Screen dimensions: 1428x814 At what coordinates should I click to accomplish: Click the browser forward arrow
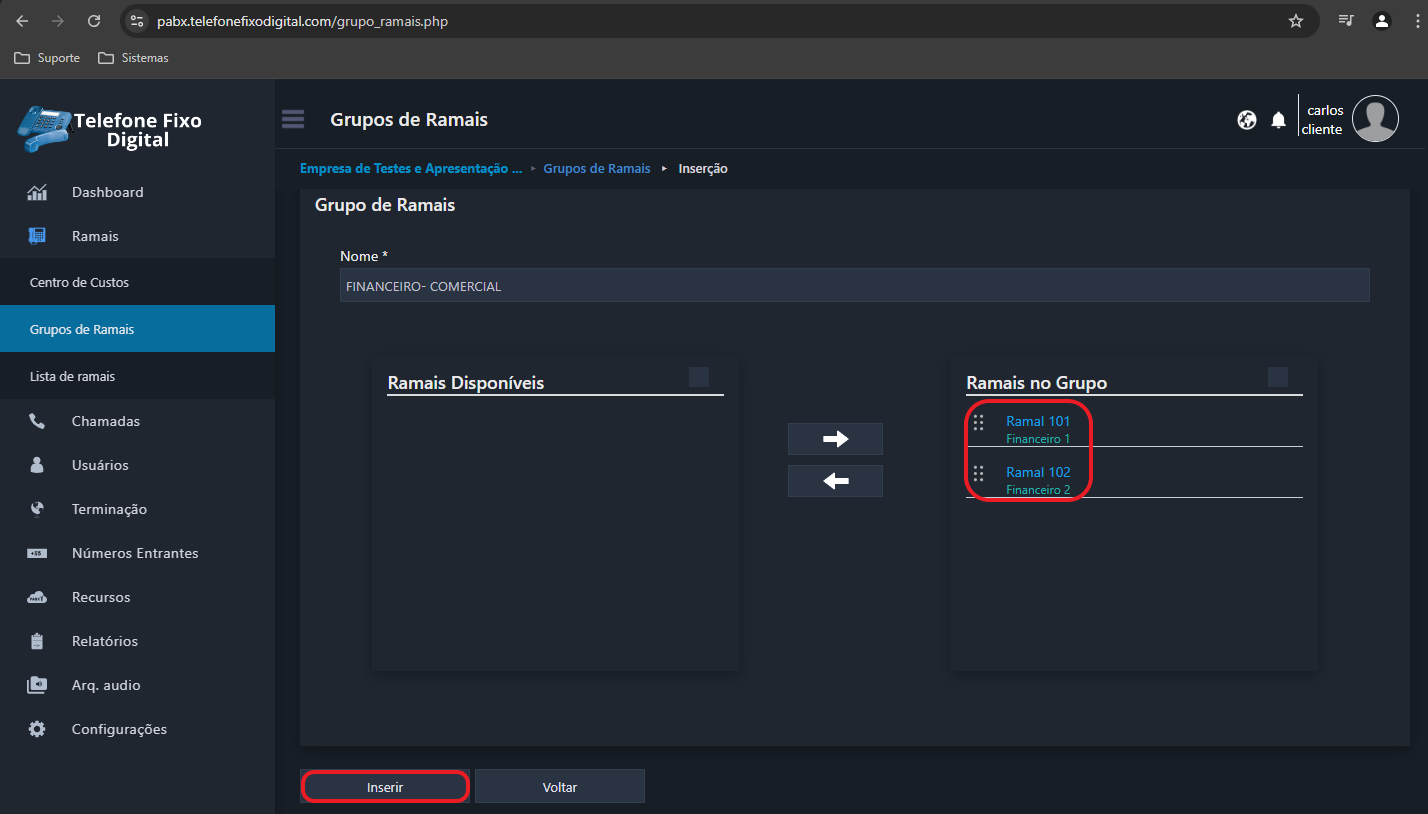click(58, 21)
